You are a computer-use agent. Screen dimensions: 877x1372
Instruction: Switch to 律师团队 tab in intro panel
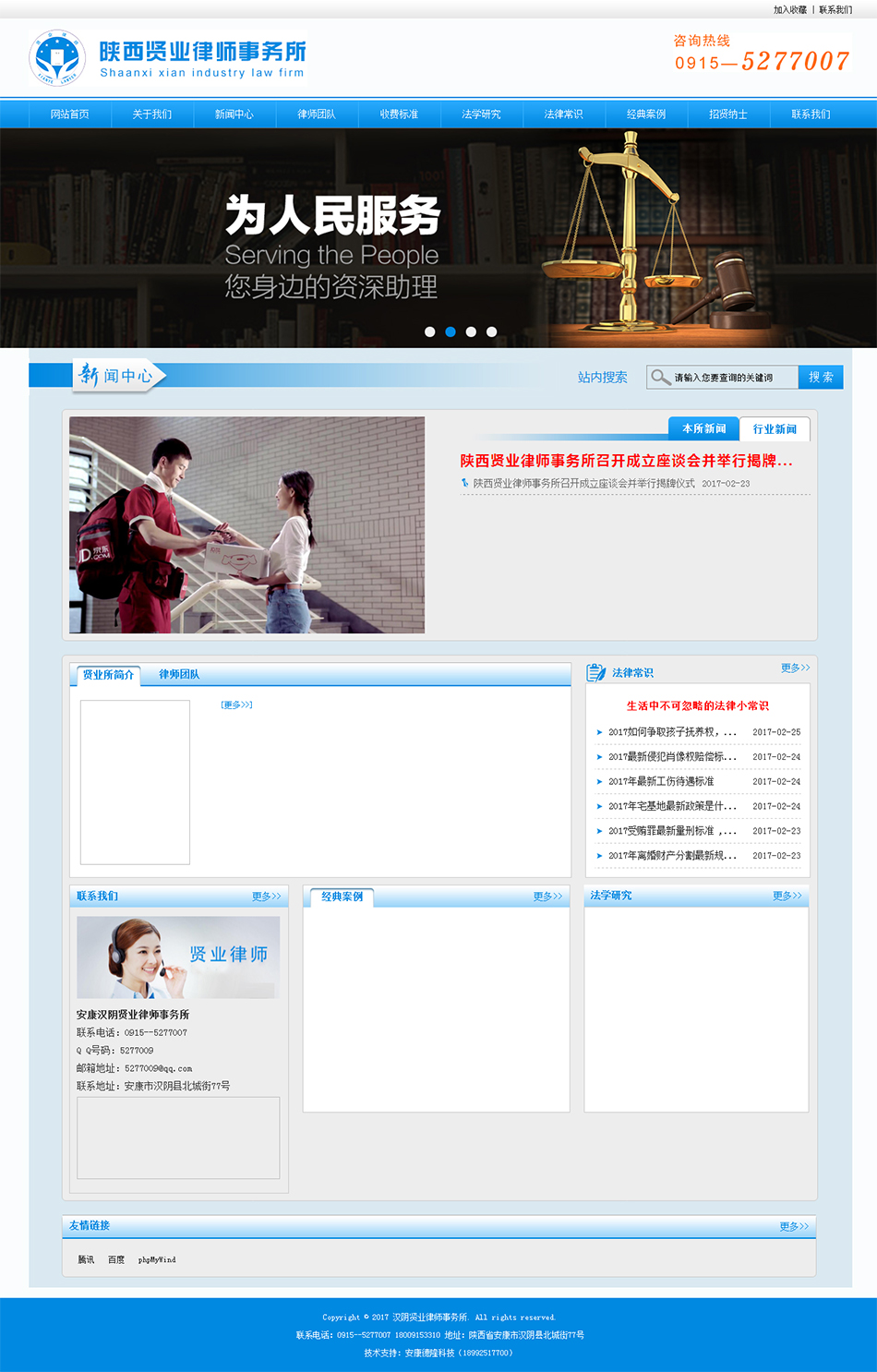point(179,675)
